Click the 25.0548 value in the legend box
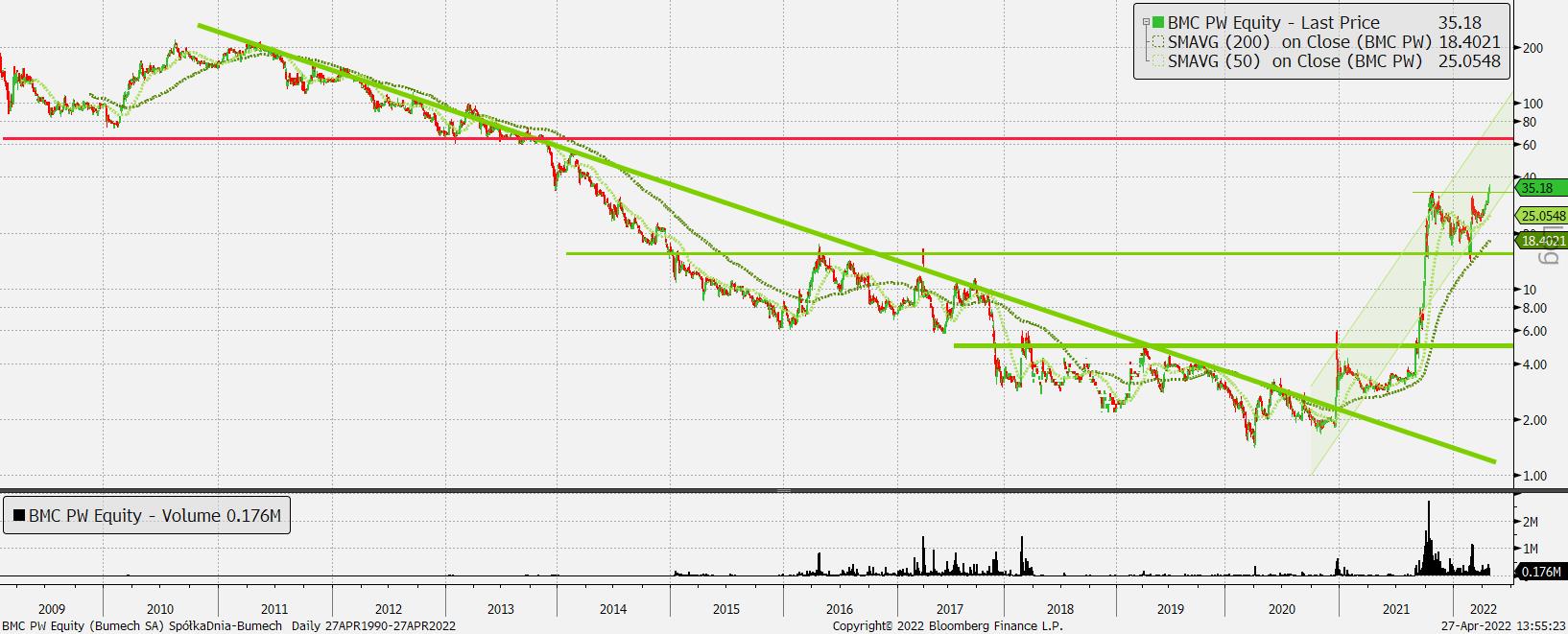Image resolution: width=1568 pixels, height=634 pixels. click(1469, 61)
